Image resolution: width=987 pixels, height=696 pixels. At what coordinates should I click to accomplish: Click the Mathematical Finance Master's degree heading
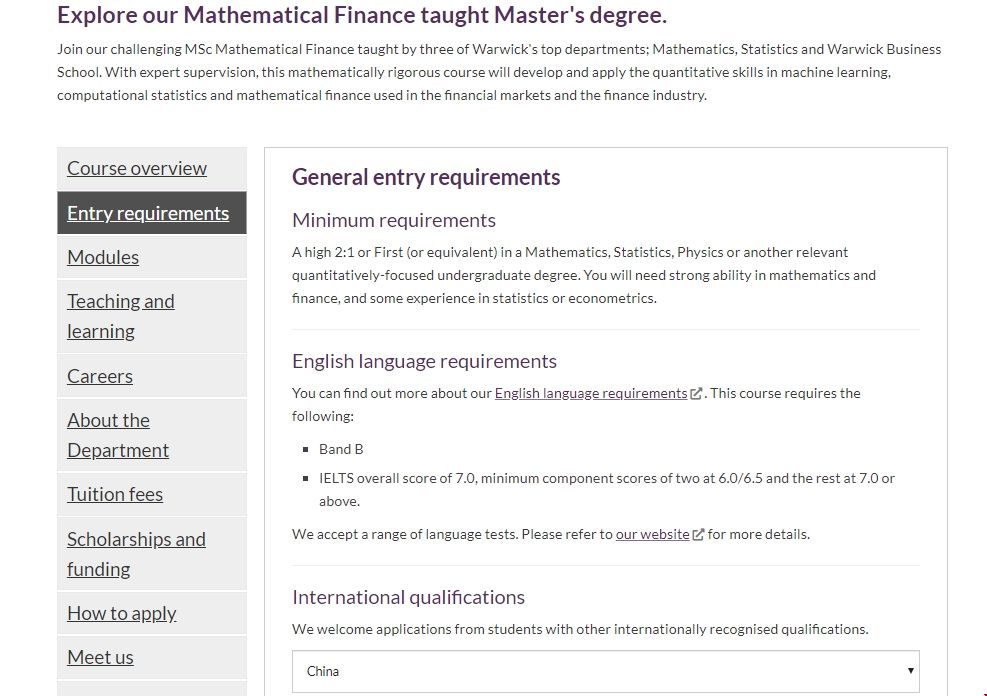[362, 15]
